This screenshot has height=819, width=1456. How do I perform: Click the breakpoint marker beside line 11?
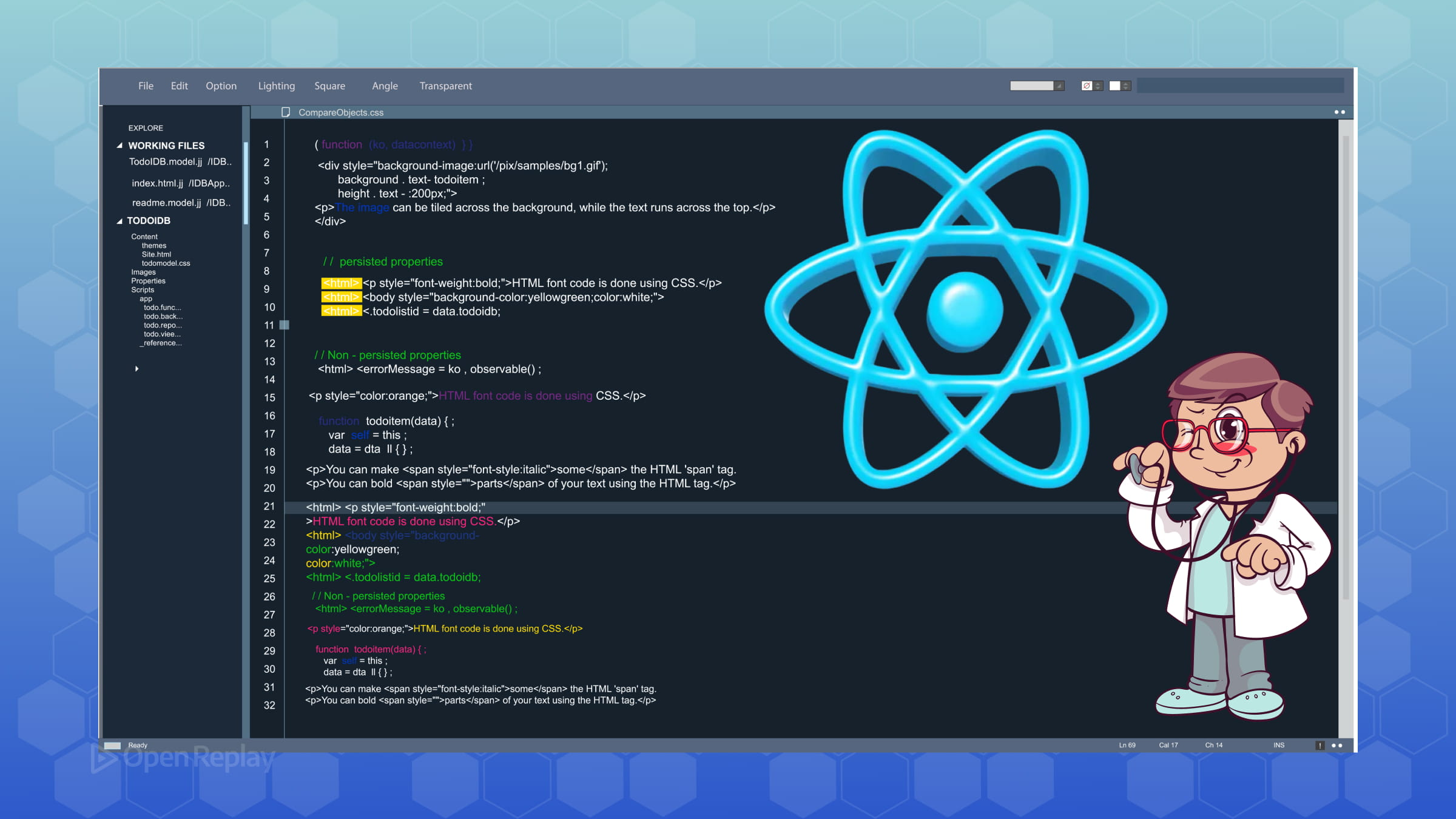[x=283, y=325]
